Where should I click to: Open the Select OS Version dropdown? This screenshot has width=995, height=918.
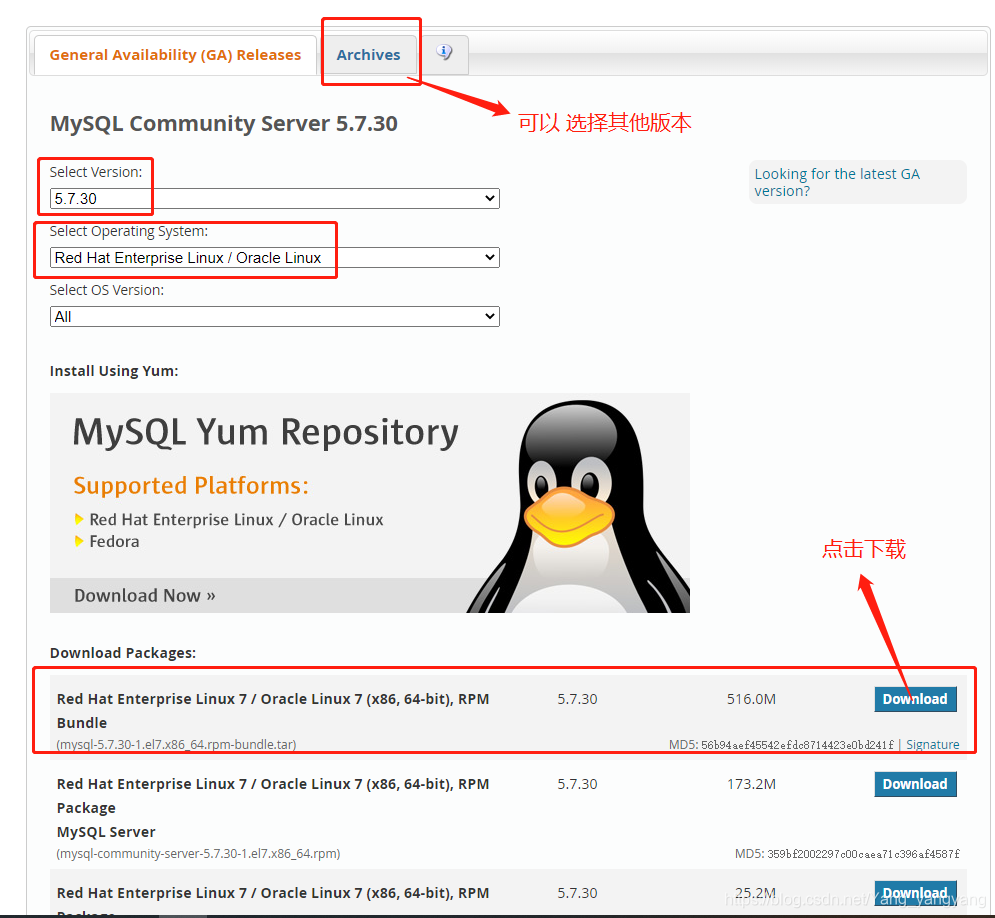click(274, 317)
